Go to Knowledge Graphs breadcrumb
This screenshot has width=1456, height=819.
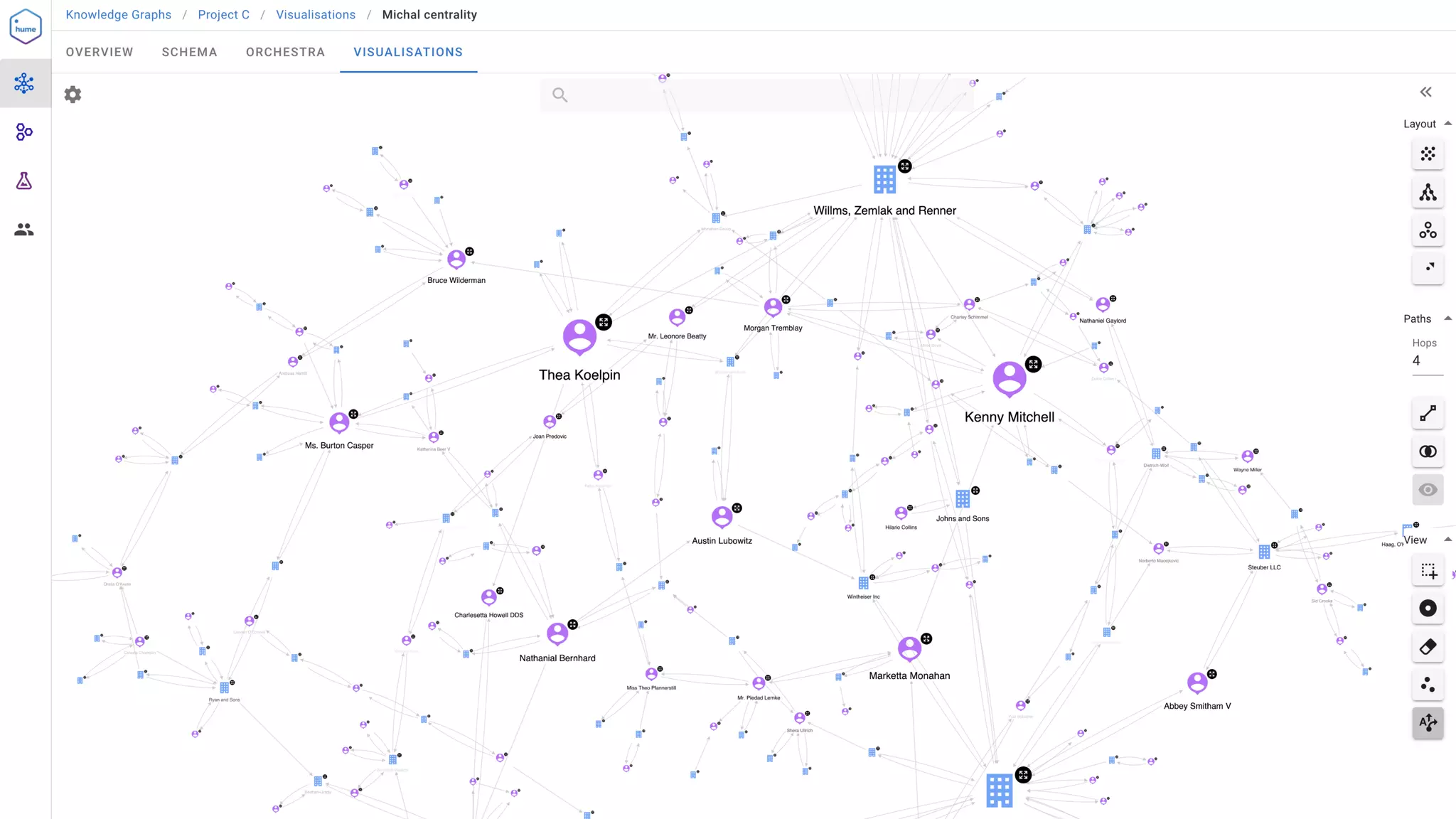pyautogui.click(x=118, y=15)
